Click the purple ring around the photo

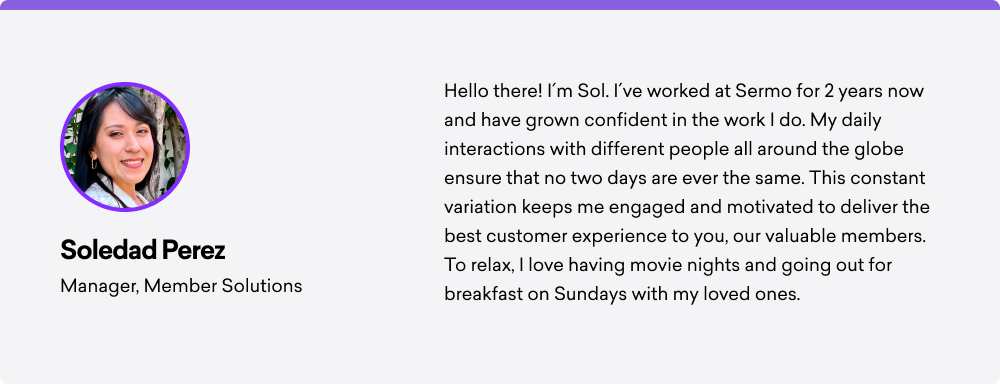pyautogui.click(x=125, y=84)
